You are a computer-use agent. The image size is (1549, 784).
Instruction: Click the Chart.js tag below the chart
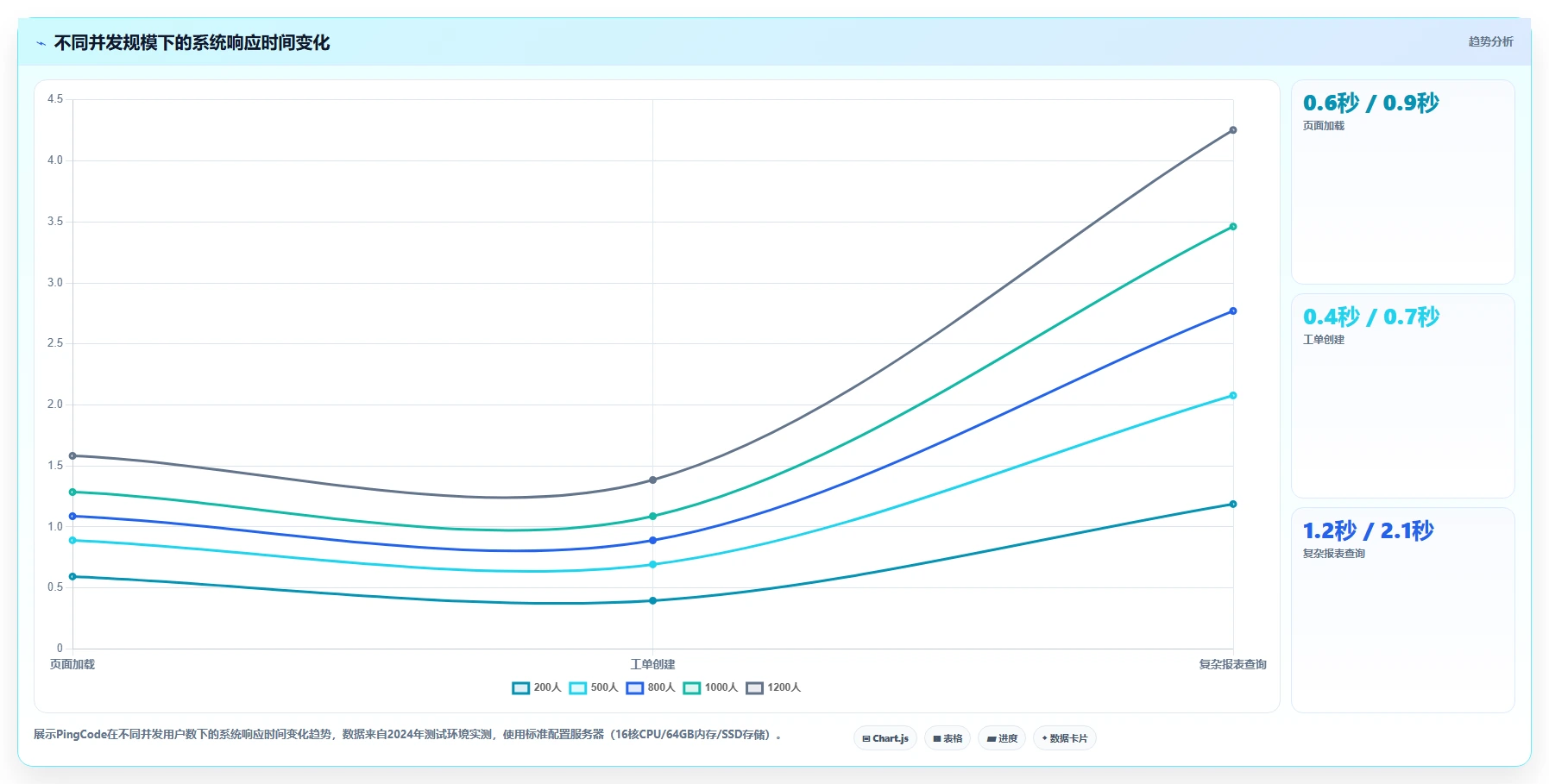(x=885, y=738)
